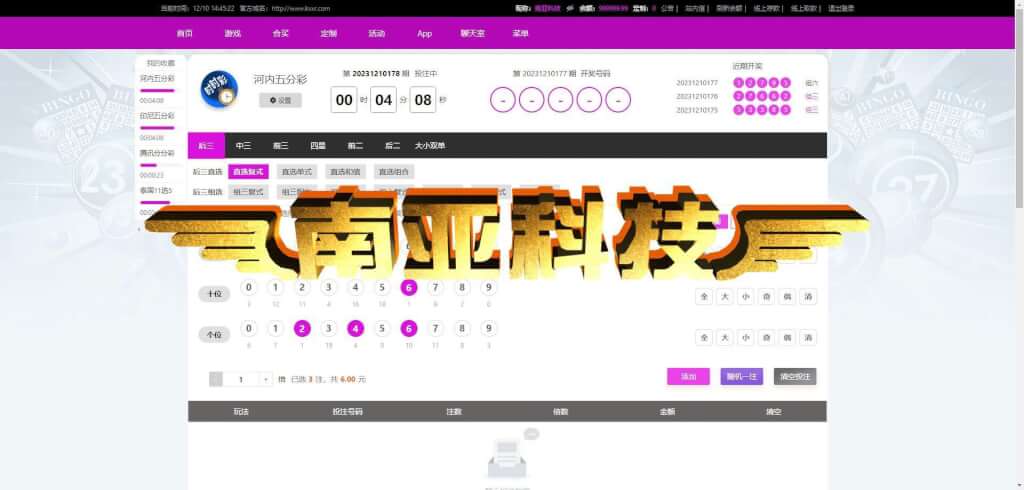Select the 直选单式 play option
The image size is (1024, 490).
(296, 172)
